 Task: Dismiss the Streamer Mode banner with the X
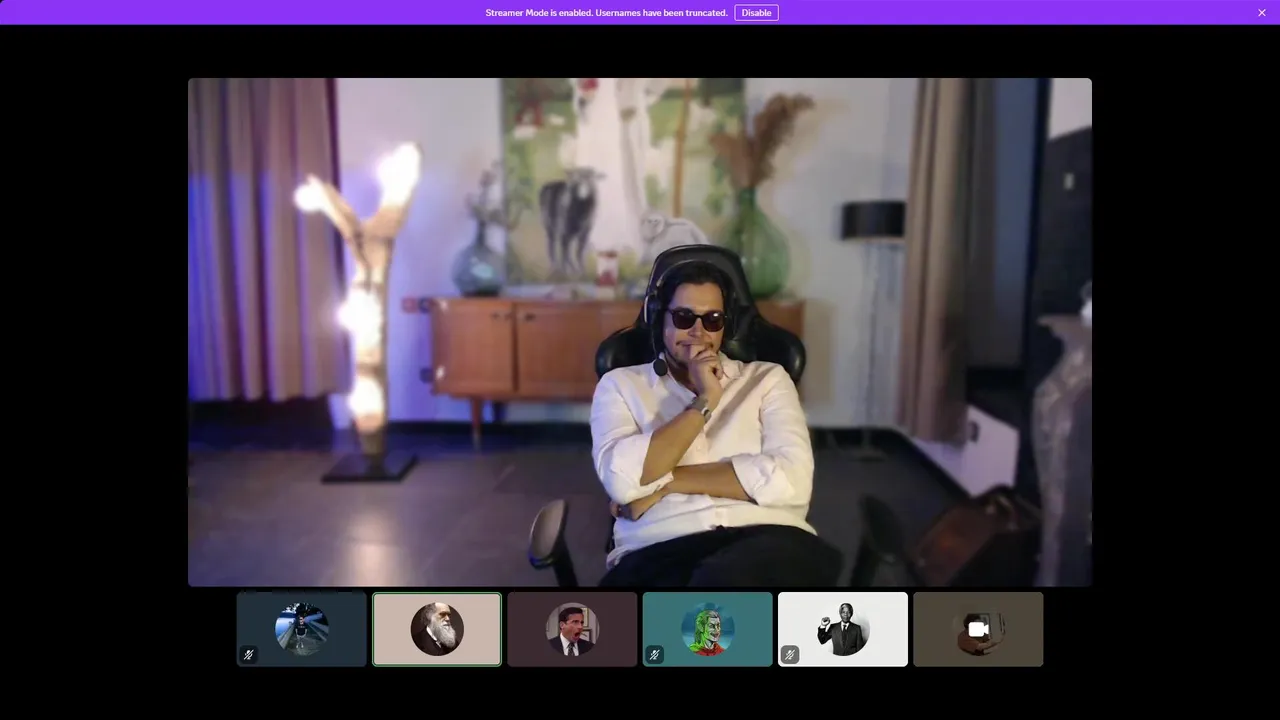[1262, 13]
